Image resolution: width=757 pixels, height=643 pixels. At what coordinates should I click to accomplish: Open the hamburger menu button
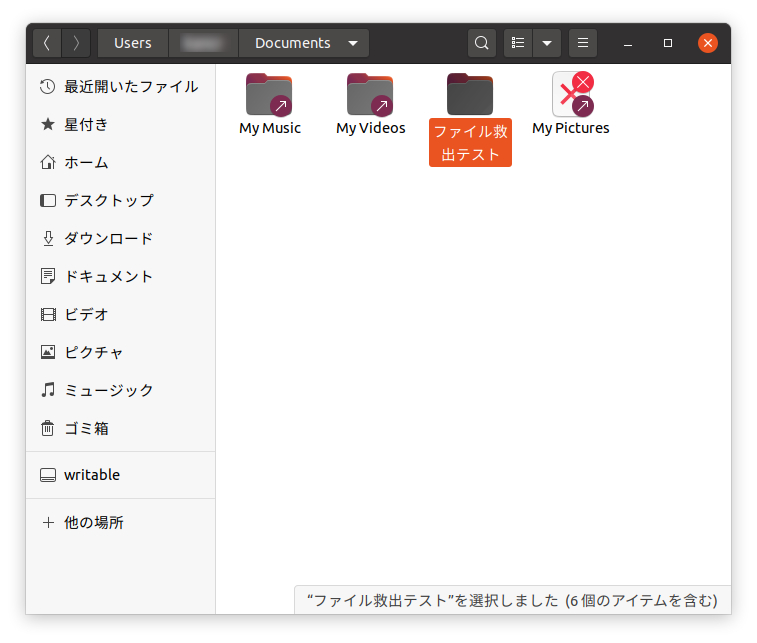pos(583,43)
